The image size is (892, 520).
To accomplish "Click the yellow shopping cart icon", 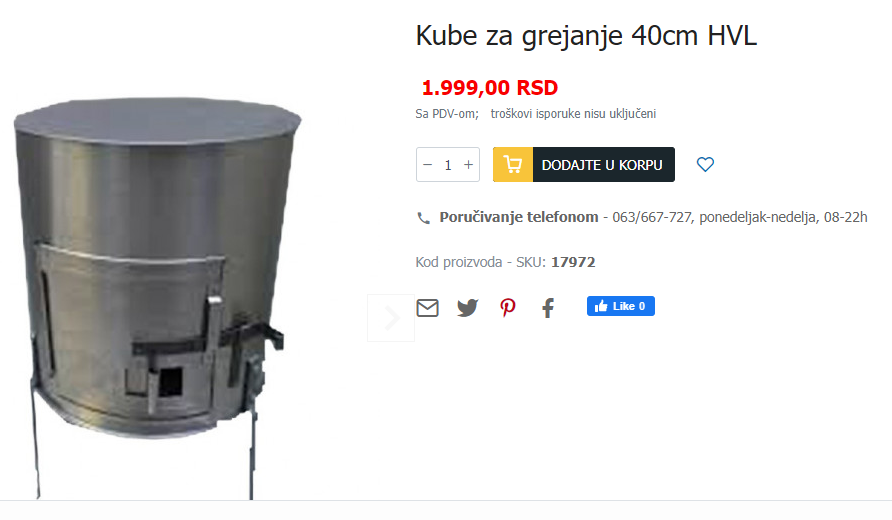I will [513, 165].
